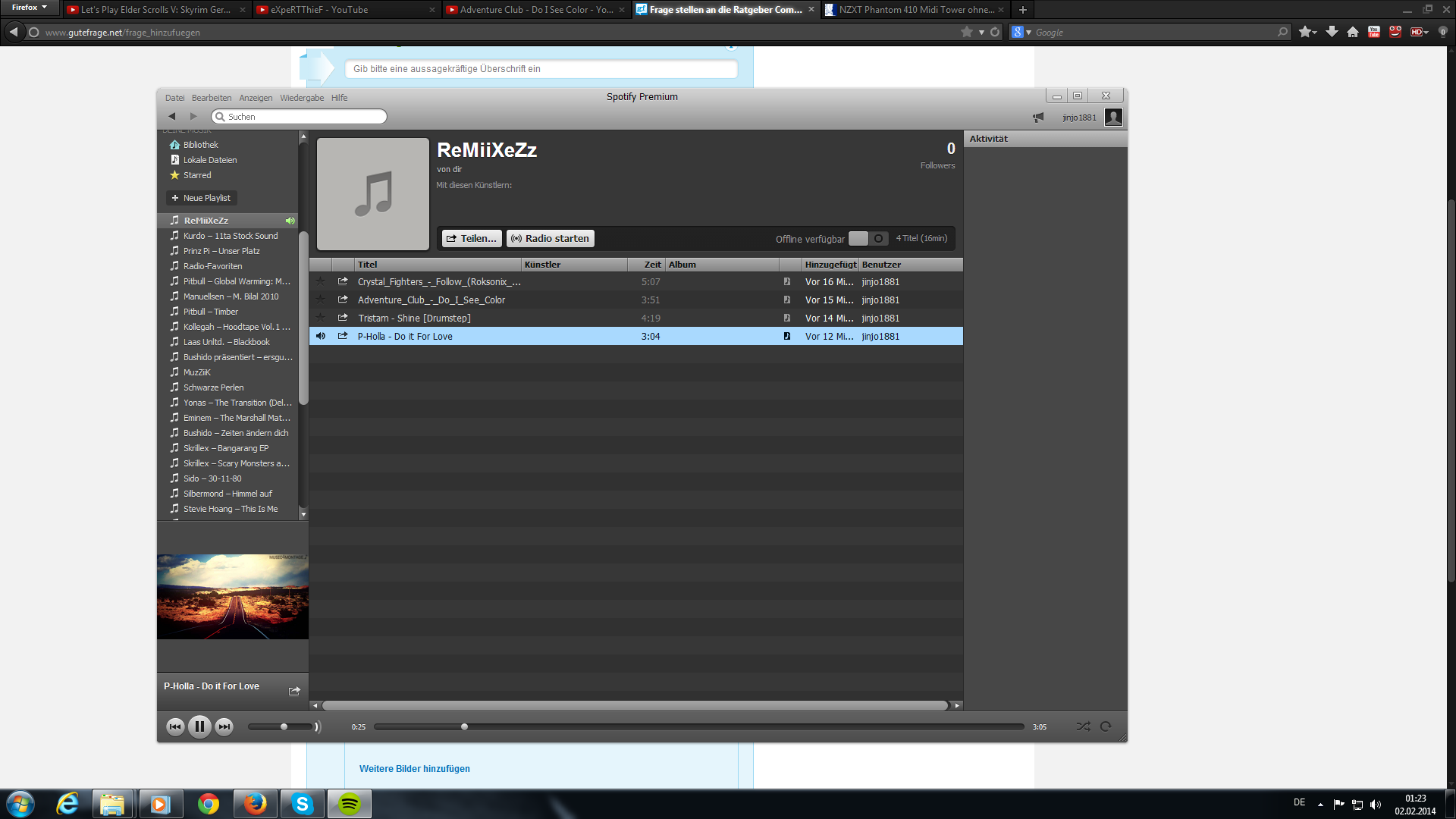The image size is (1456, 819).
Task: Create a Neue Playlist
Action: coord(202,198)
